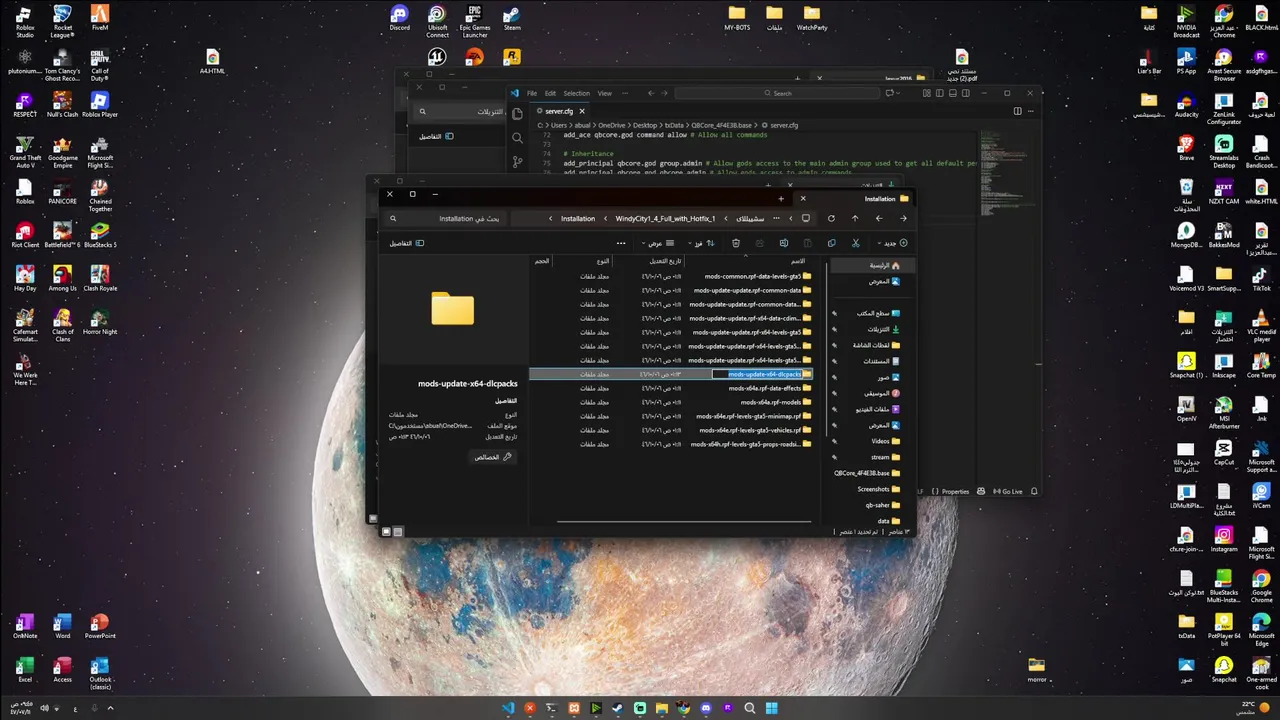
Task: Open the MY-BOTS folder on desktop
Action: [x=737, y=18]
